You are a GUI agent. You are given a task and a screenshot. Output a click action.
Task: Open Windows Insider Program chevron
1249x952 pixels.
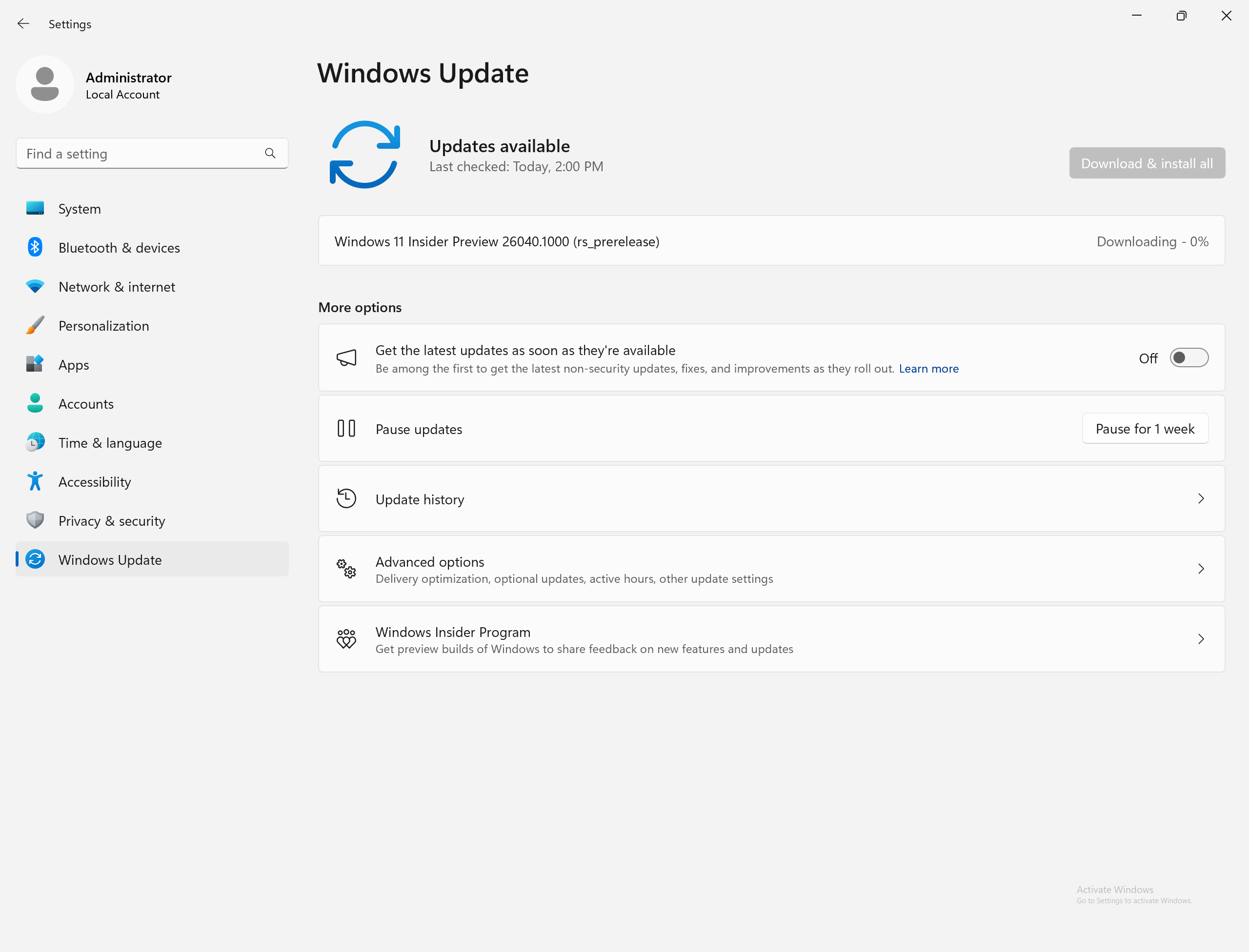(x=1200, y=639)
